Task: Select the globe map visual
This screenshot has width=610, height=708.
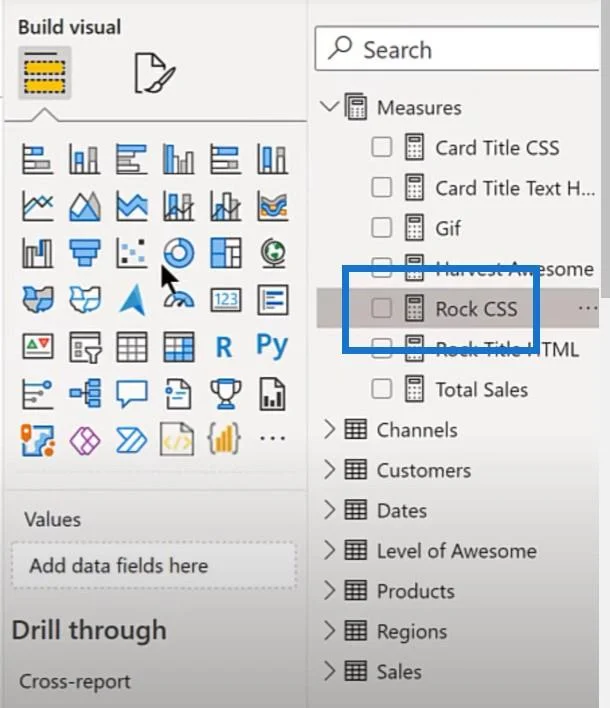Action: click(273, 253)
